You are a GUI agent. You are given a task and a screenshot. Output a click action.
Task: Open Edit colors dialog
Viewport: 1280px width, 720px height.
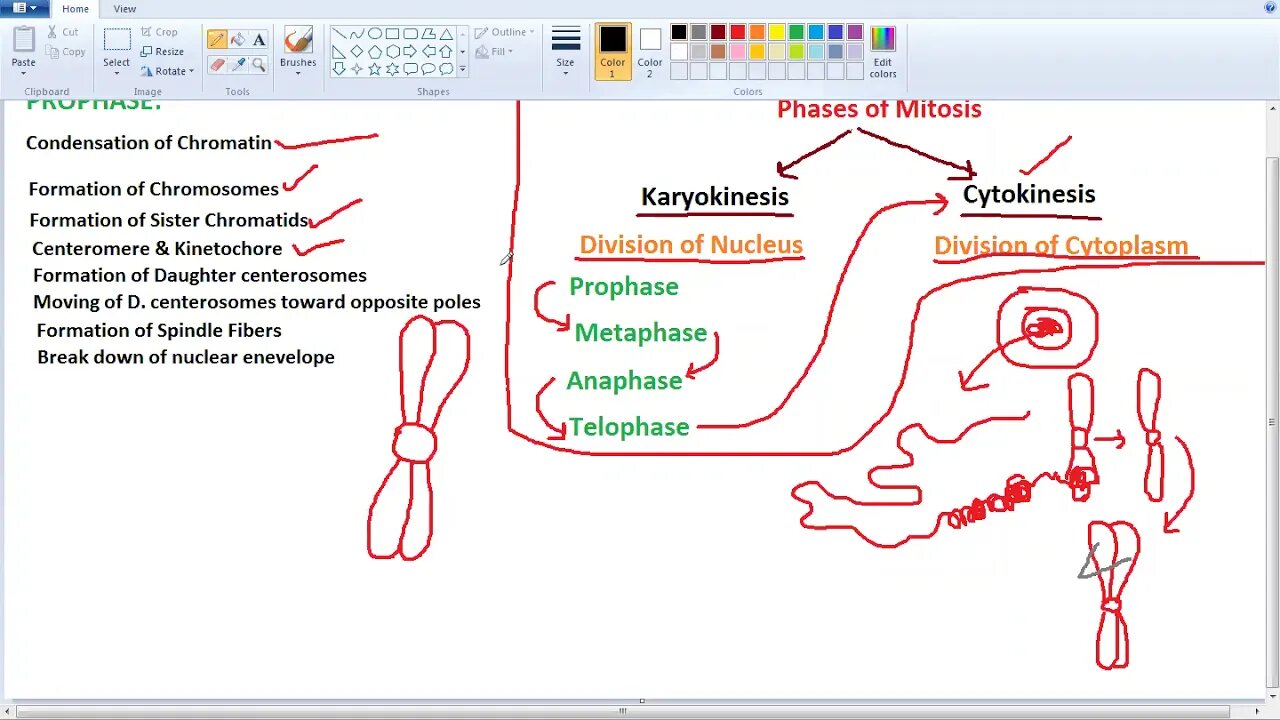tap(883, 52)
